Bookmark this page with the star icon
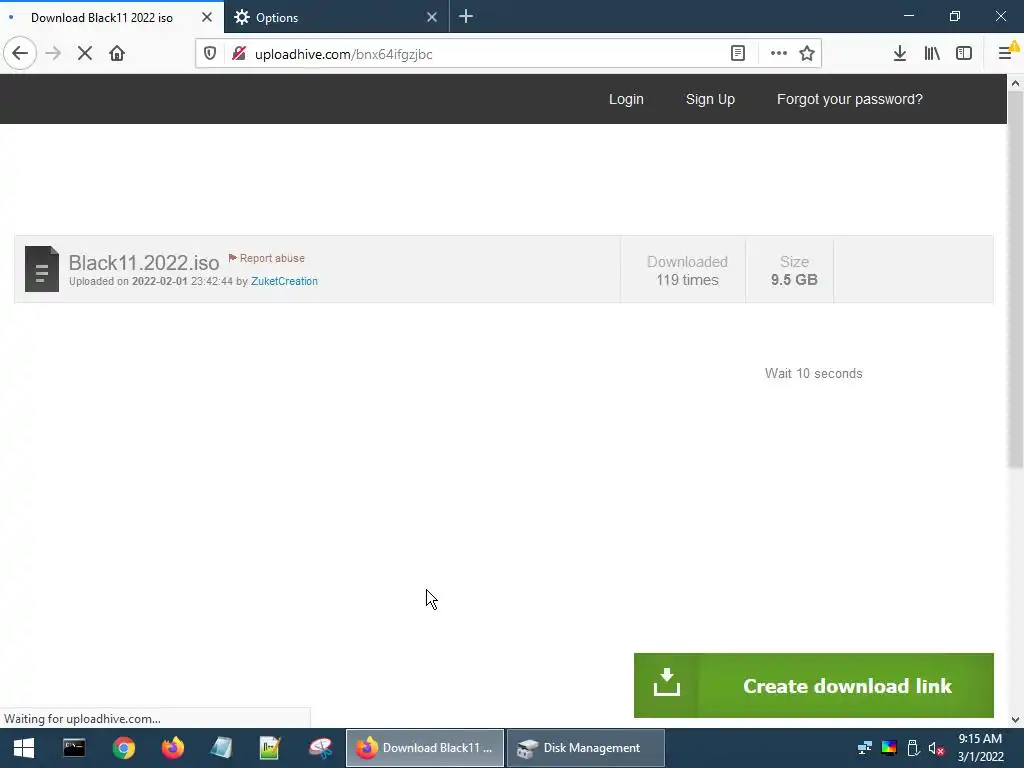Screen dimensions: 1024x768 (807, 54)
